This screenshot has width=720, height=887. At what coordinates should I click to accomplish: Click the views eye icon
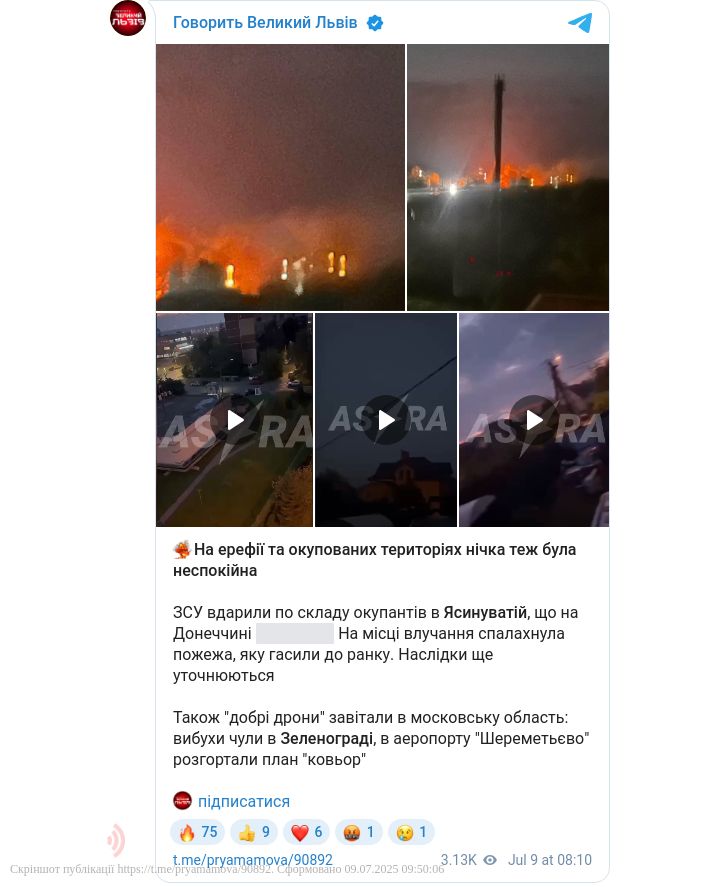coord(490,860)
